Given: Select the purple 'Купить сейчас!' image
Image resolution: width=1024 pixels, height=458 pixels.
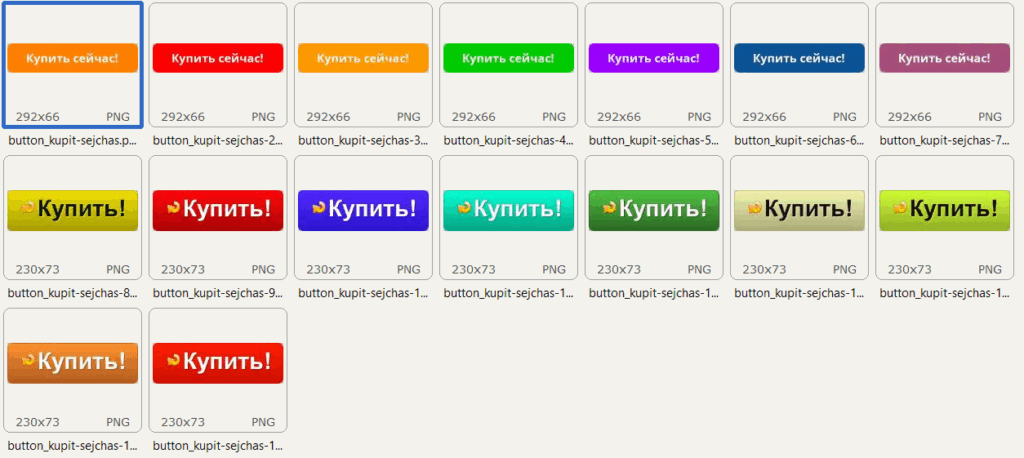Looking at the screenshot, I should pyautogui.click(x=653, y=58).
